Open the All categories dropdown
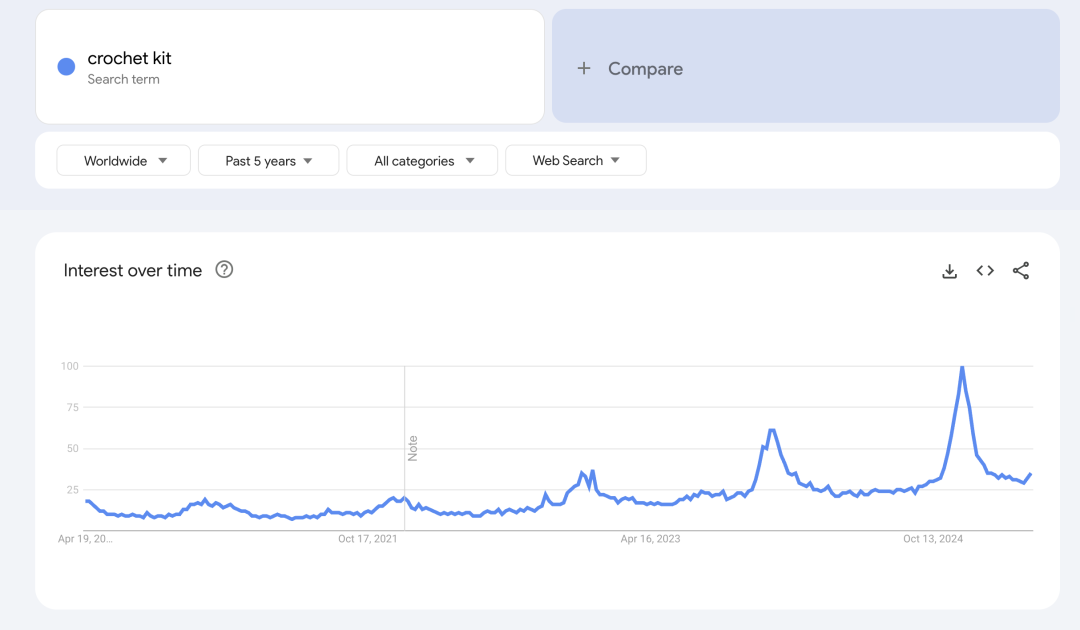Viewport: 1080px width, 630px height. pos(422,161)
